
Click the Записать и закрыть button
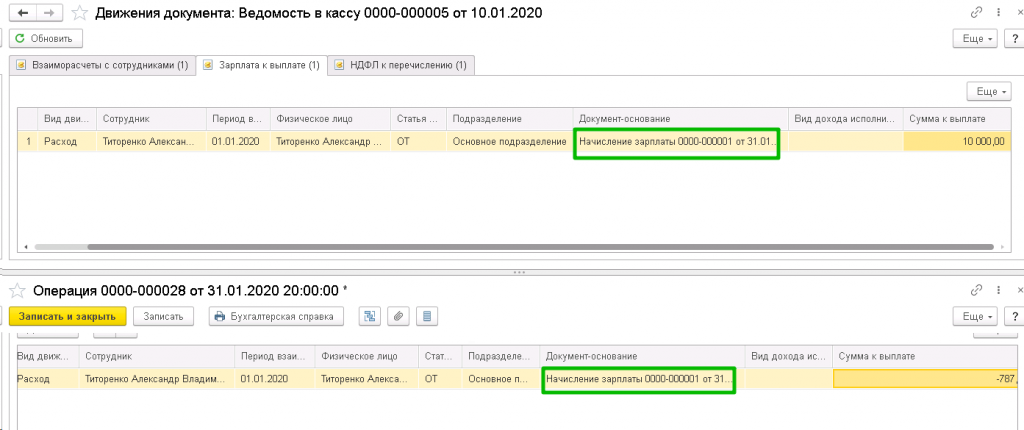coord(67,316)
